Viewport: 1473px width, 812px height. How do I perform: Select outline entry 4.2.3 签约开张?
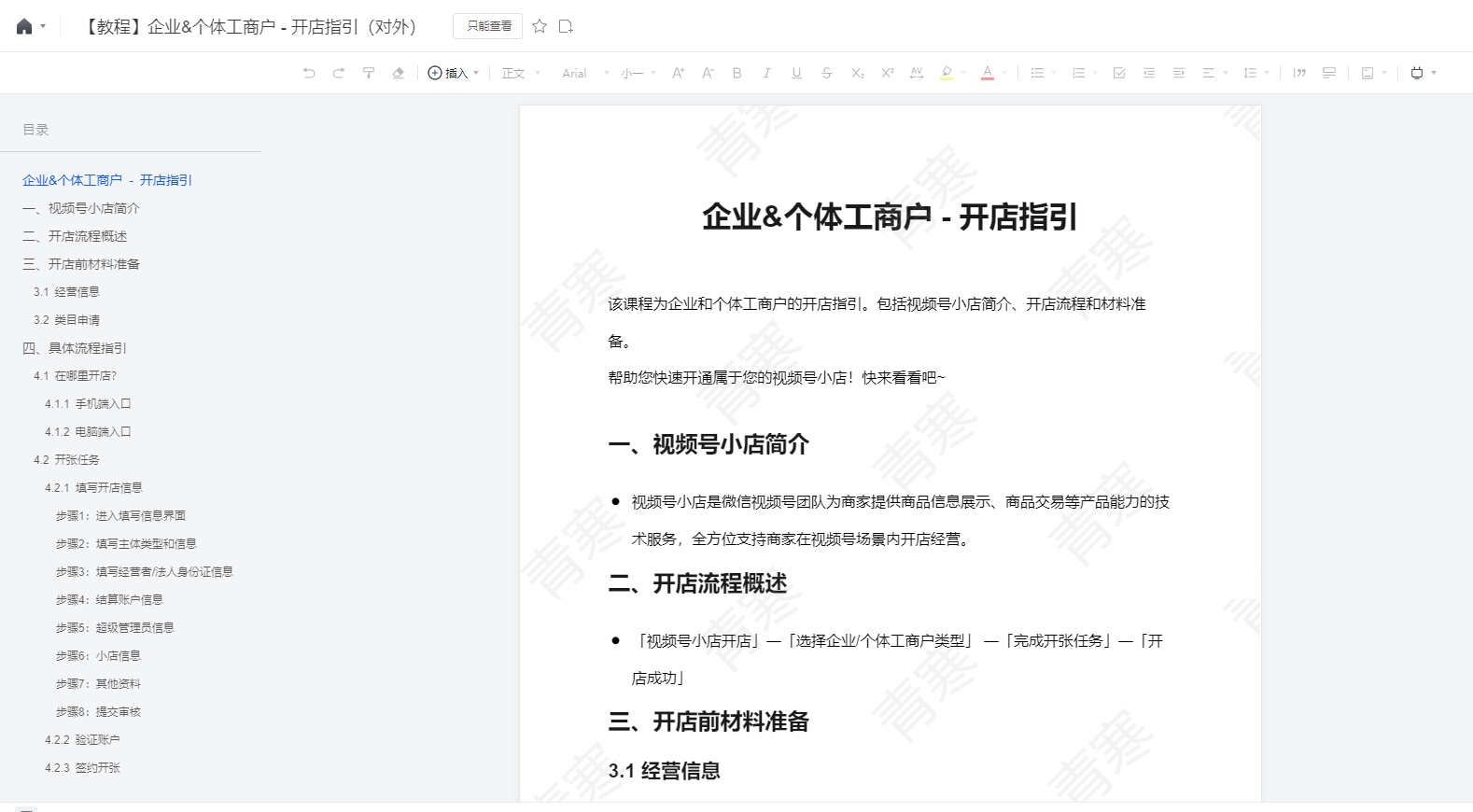[82, 768]
